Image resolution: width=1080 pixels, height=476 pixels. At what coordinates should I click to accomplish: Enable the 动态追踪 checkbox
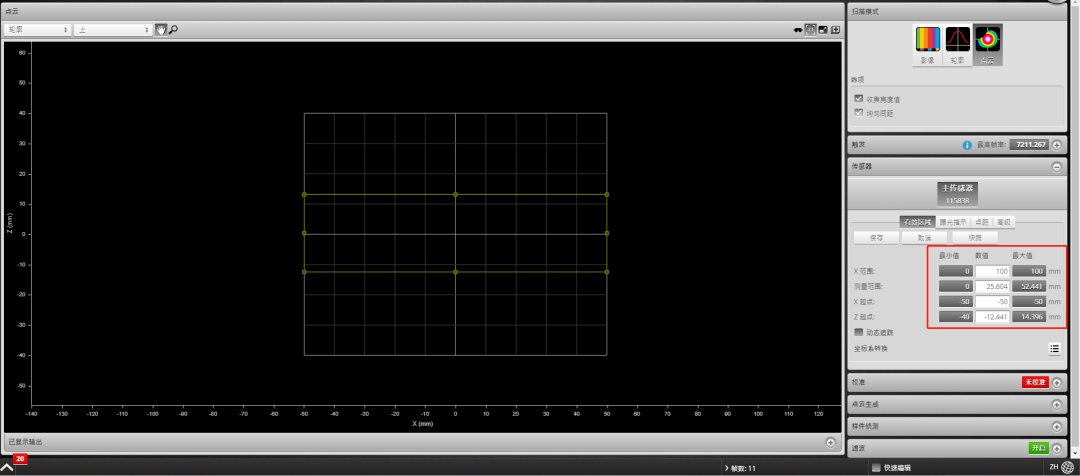[858, 332]
